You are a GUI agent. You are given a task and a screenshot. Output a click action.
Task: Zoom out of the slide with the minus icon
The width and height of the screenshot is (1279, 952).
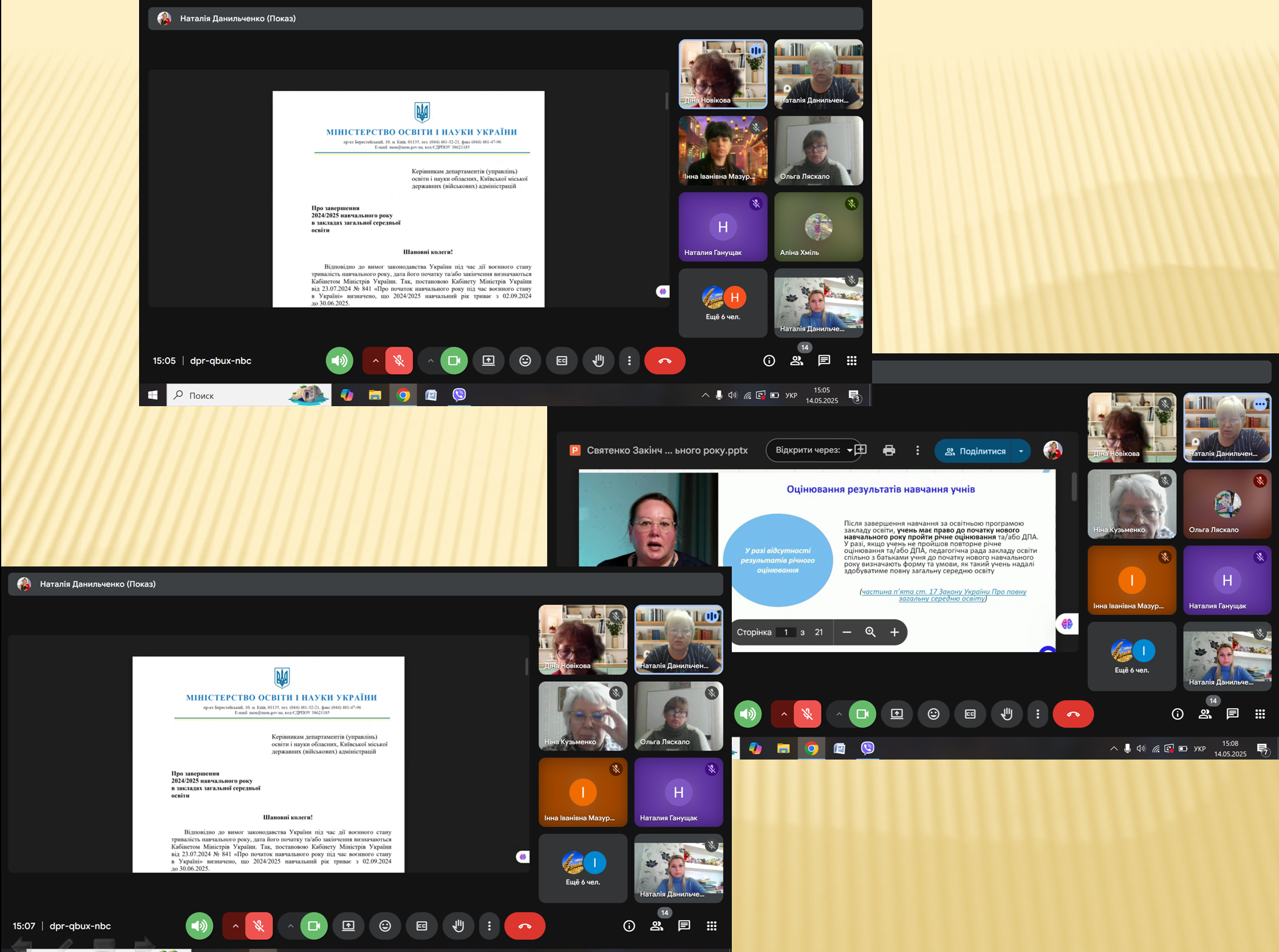(x=847, y=632)
